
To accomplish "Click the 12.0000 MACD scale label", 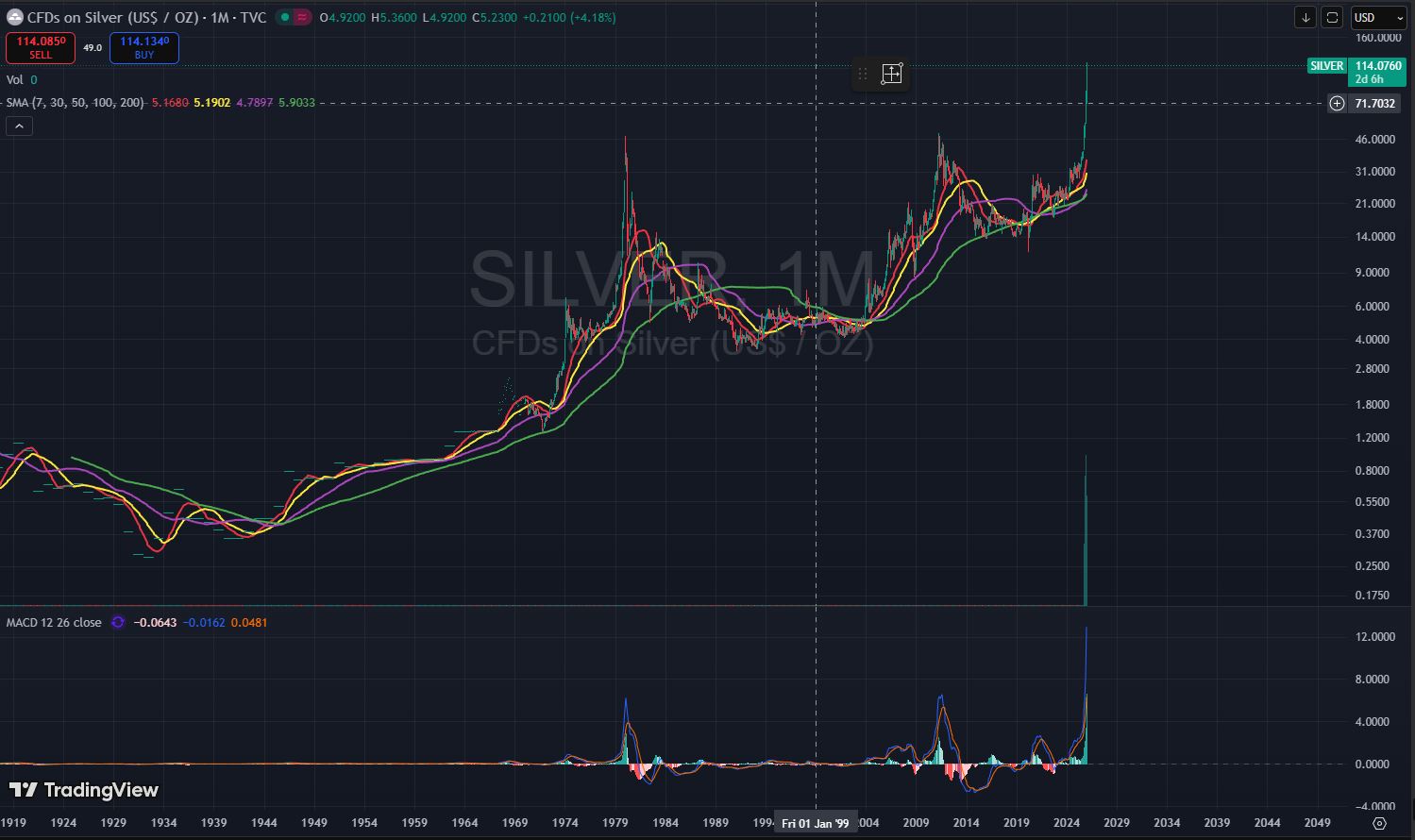I will pos(1374,637).
